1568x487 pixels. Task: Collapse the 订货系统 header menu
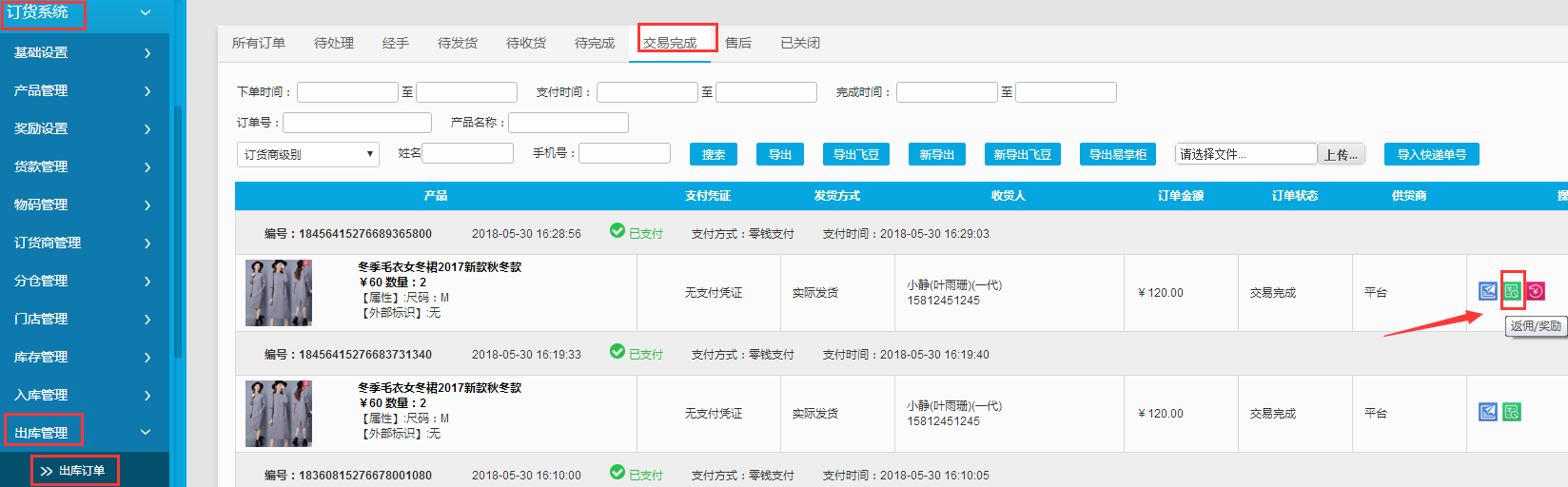pyautogui.click(x=146, y=13)
